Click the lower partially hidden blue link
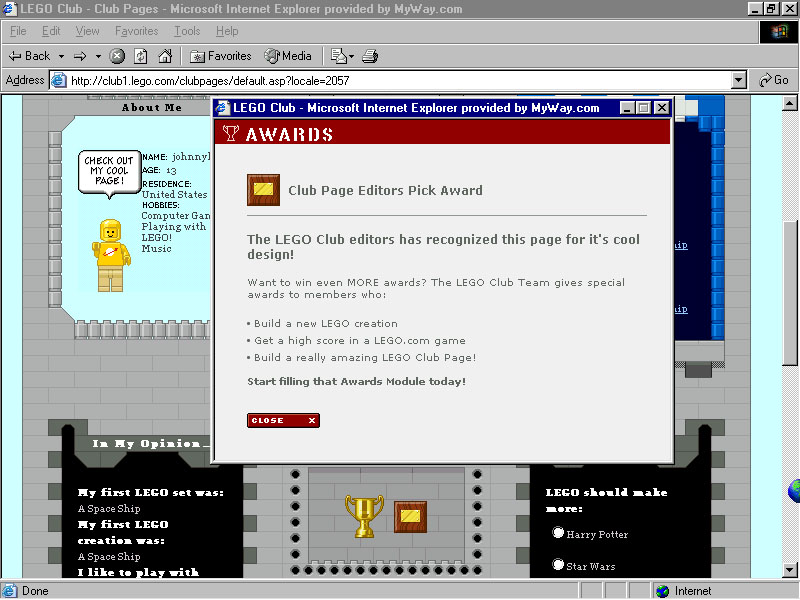The image size is (800, 600). click(x=681, y=309)
